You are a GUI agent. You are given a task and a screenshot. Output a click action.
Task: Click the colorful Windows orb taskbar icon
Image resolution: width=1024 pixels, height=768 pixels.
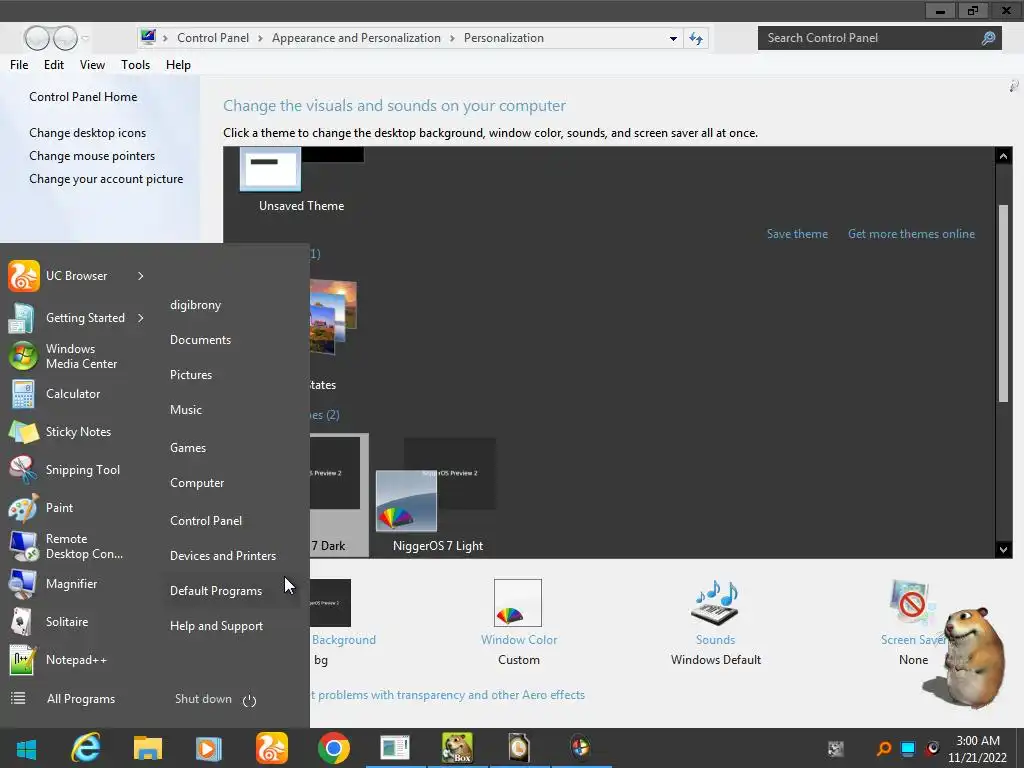[581, 747]
